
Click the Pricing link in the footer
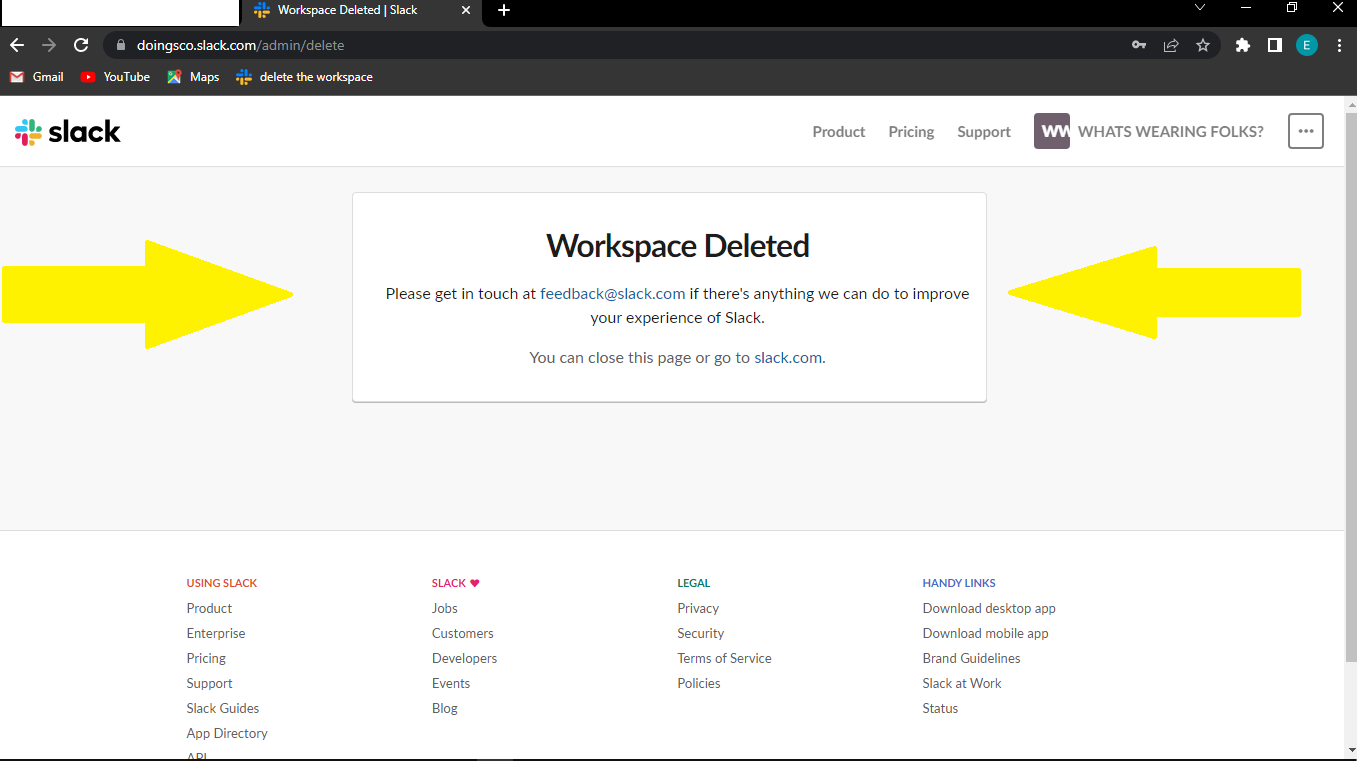tap(206, 658)
